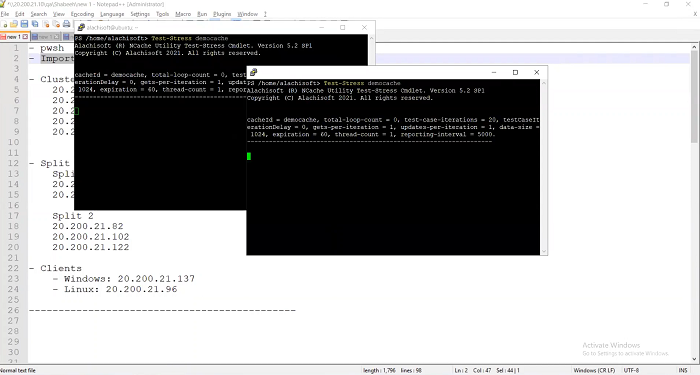Click the Open file toolbar icon
700x375 pixels.
coord(14,24)
